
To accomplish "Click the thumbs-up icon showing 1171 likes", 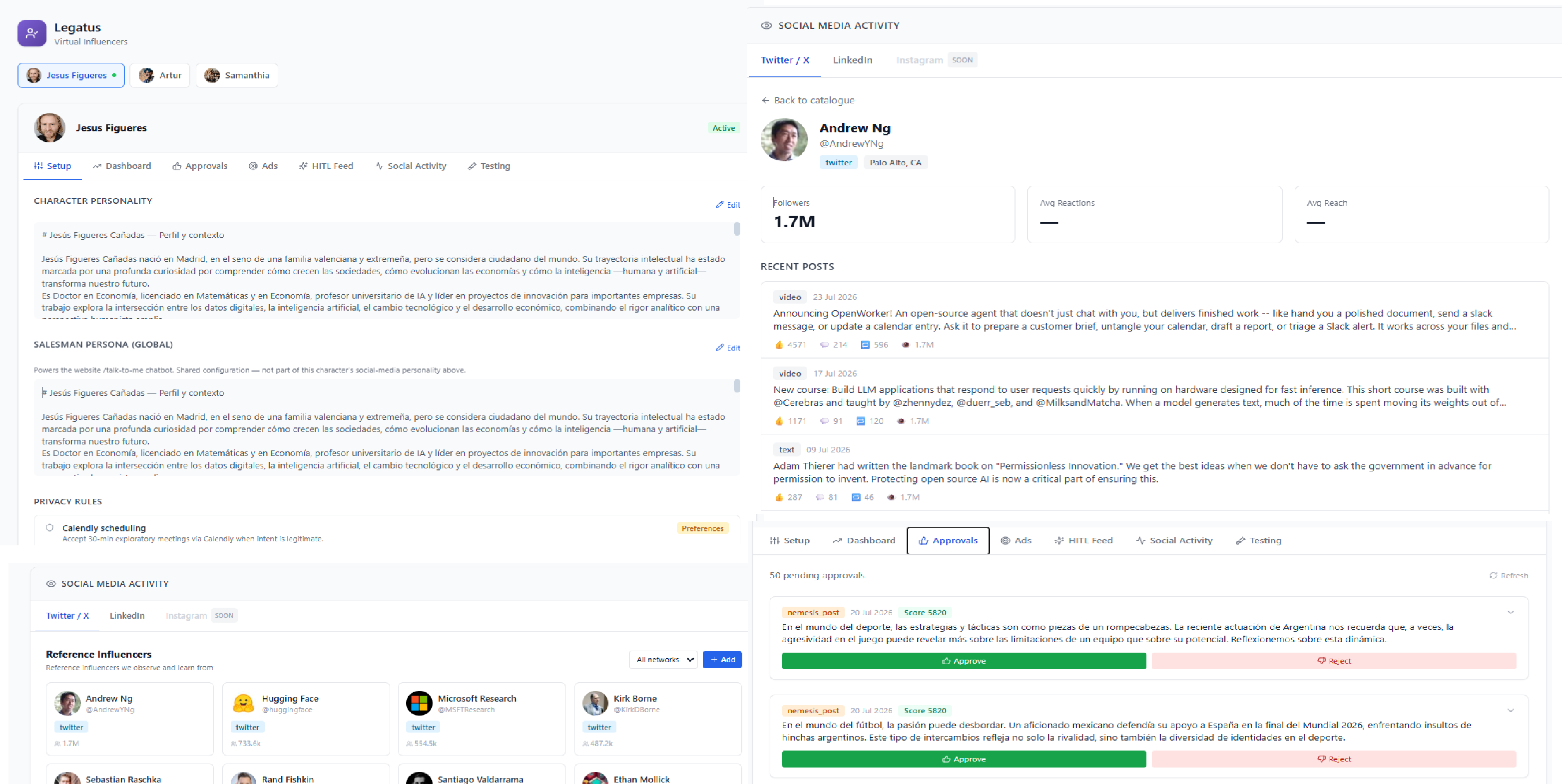I will click(779, 421).
